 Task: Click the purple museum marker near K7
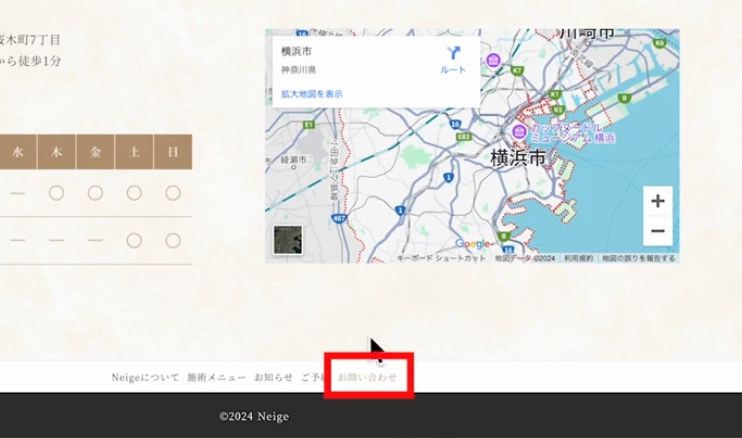point(493,62)
